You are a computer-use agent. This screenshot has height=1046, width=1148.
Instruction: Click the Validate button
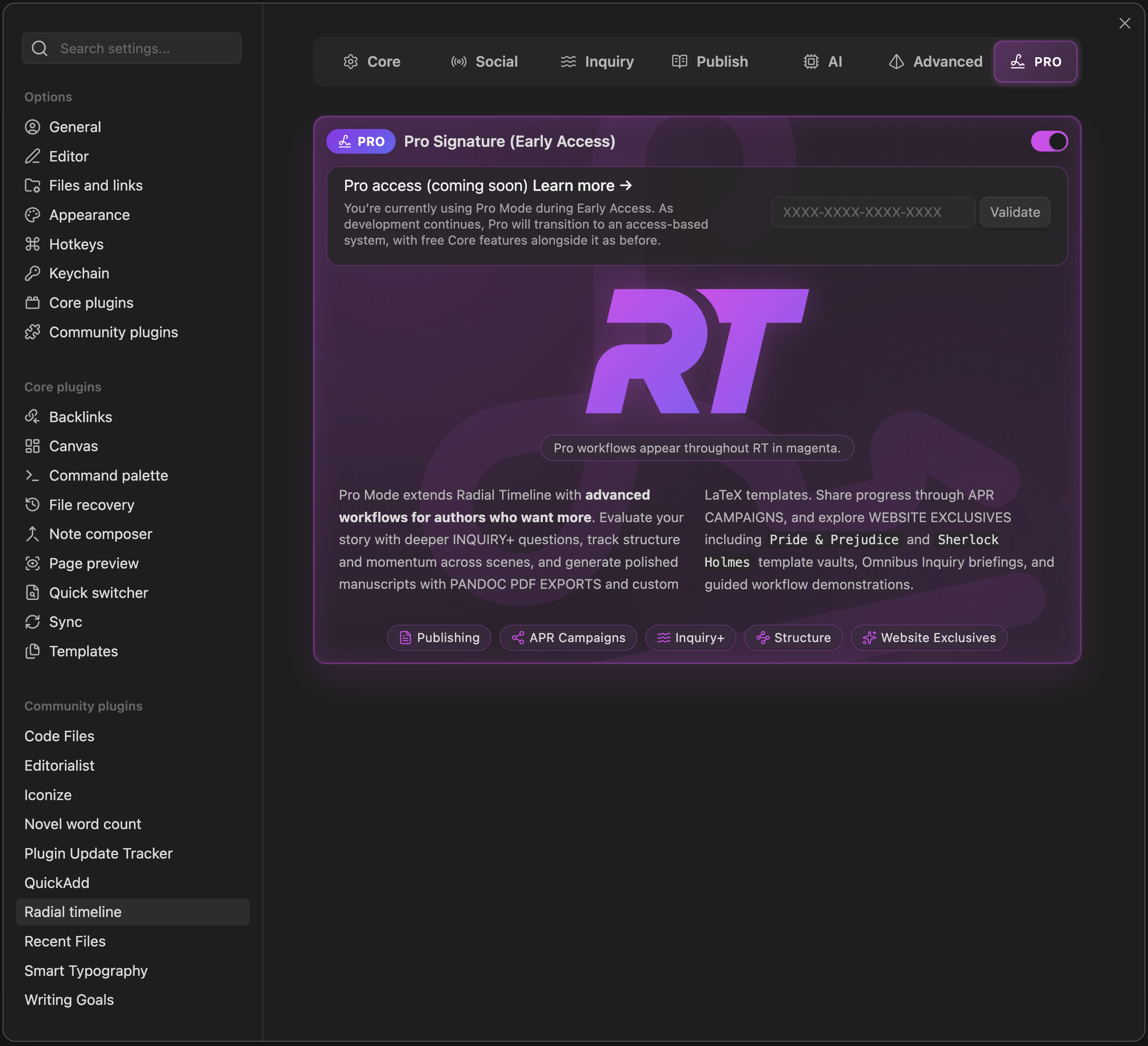[1015, 213]
